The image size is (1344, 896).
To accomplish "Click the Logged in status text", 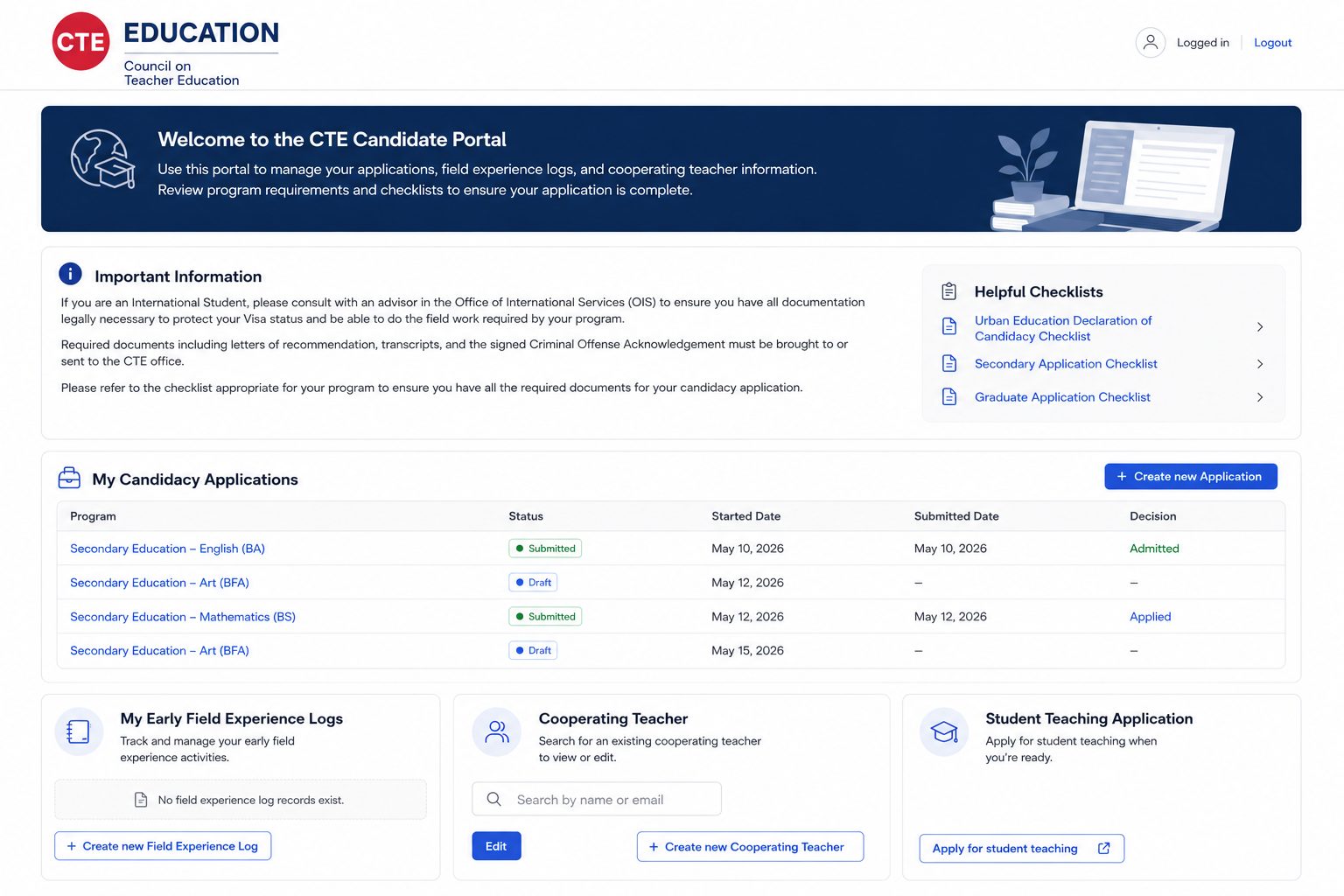I will click(x=1202, y=42).
